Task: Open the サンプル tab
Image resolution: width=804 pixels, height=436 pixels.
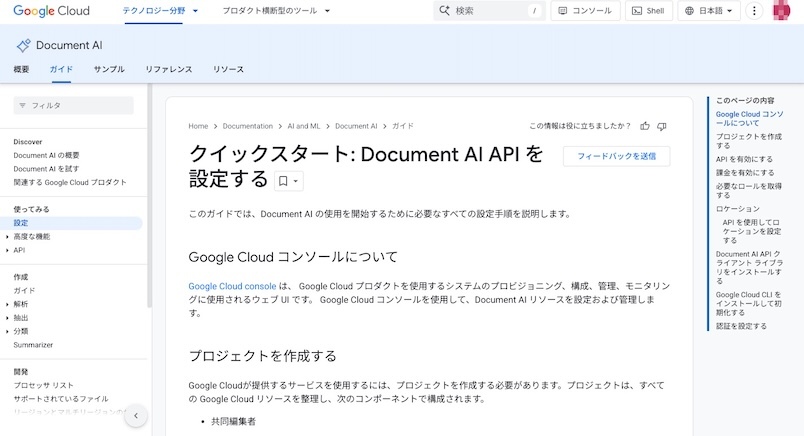Action: [x=109, y=69]
